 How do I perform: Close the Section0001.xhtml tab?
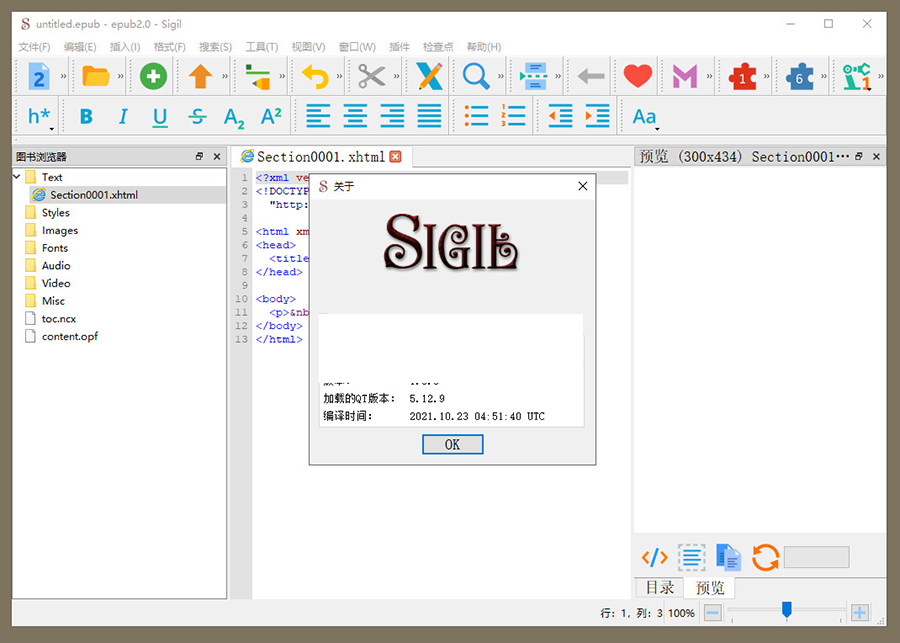point(395,157)
